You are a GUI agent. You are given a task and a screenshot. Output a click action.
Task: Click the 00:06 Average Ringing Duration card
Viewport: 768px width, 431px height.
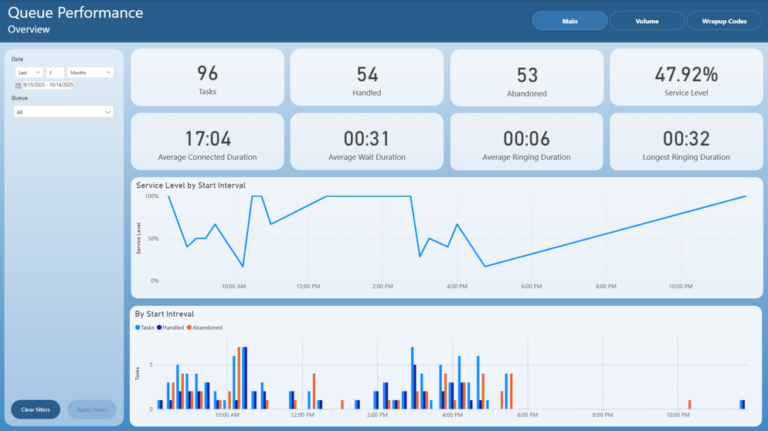pos(527,142)
